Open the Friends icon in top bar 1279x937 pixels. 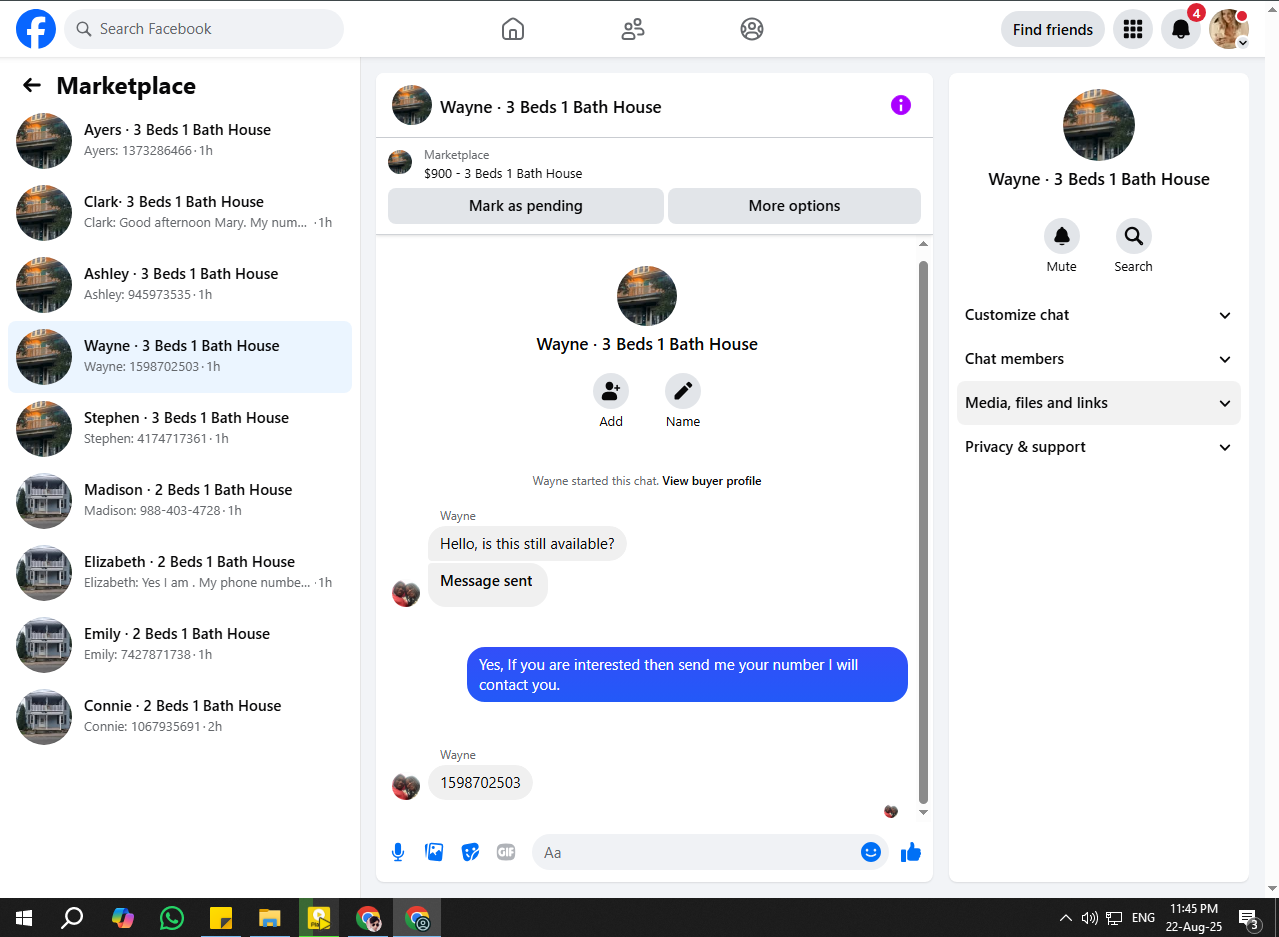[x=633, y=29]
